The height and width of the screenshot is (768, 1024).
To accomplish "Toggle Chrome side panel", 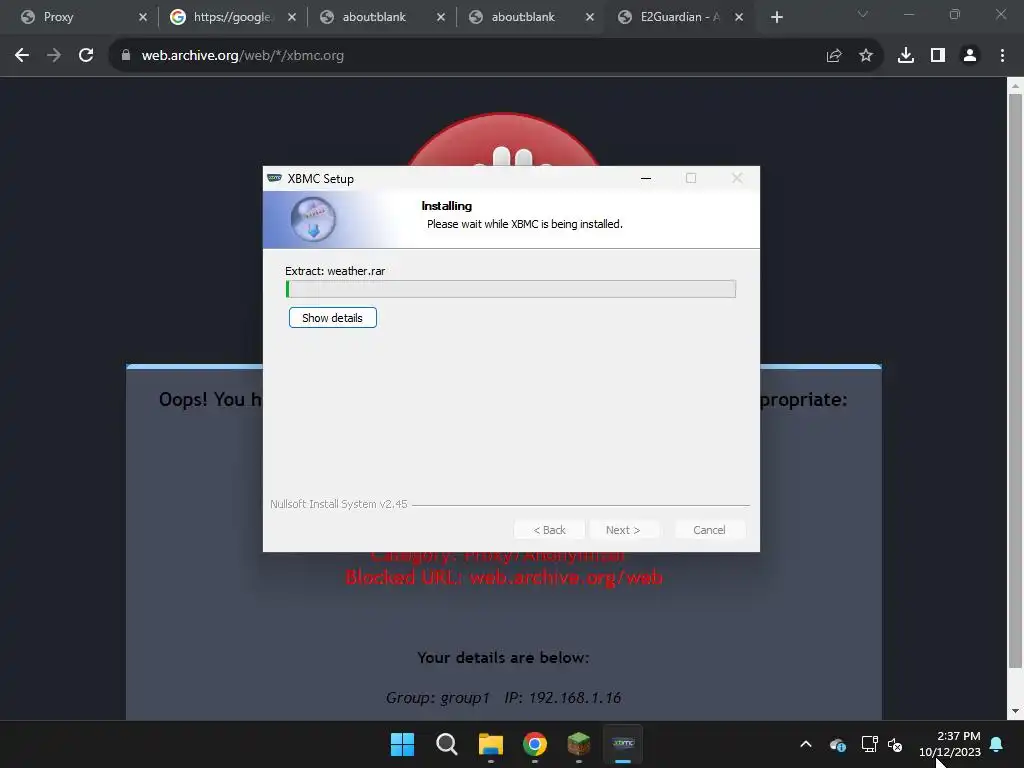I will [x=938, y=56].
